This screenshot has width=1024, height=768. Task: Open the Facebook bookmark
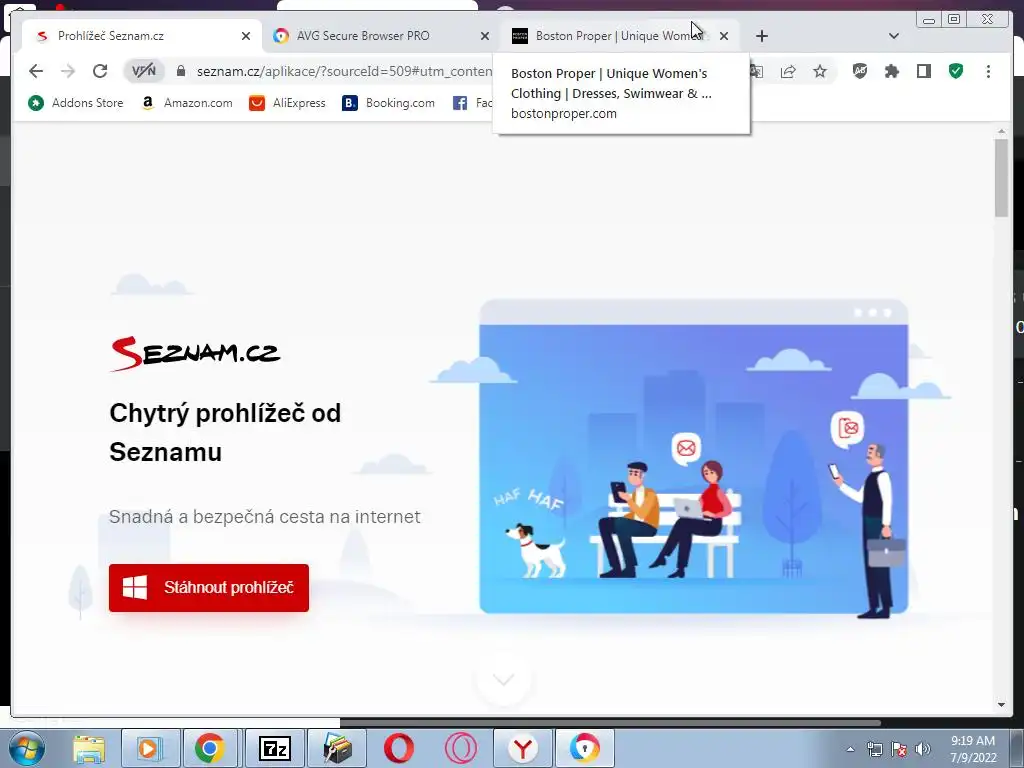(473, 103)
